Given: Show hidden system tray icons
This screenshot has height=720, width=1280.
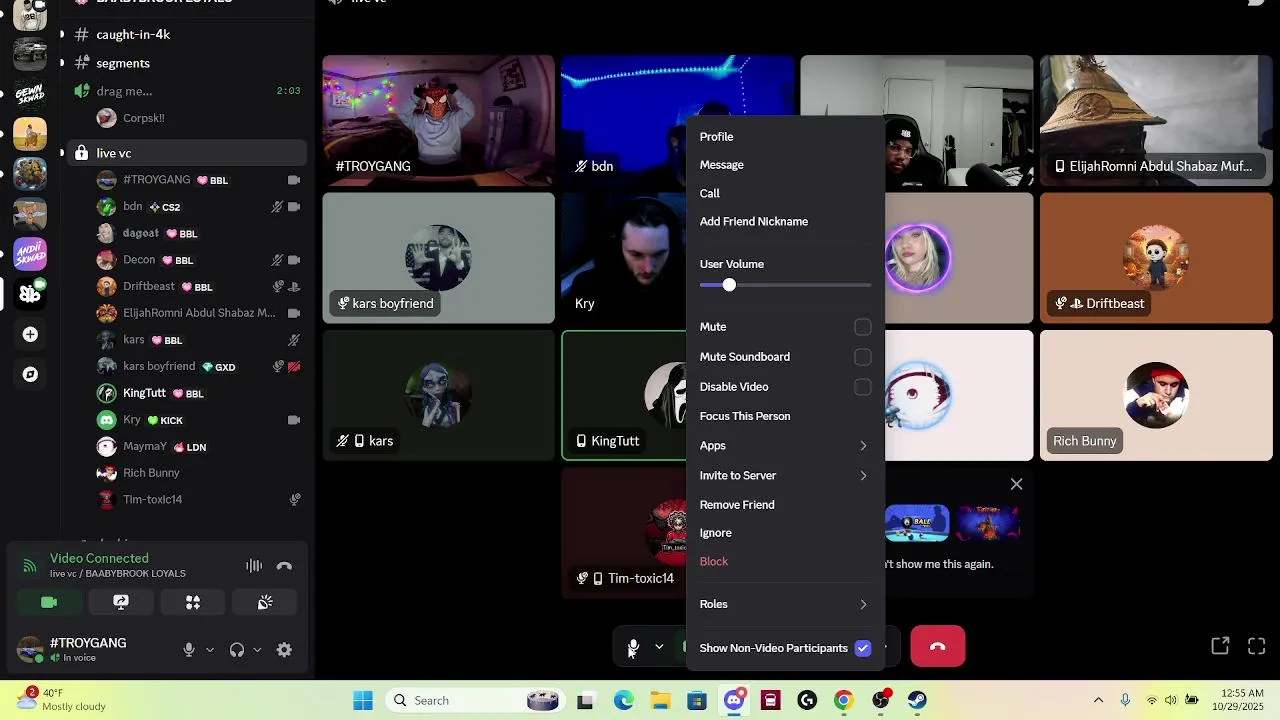Looking at the screenshot, I should tap(1098, 700).
